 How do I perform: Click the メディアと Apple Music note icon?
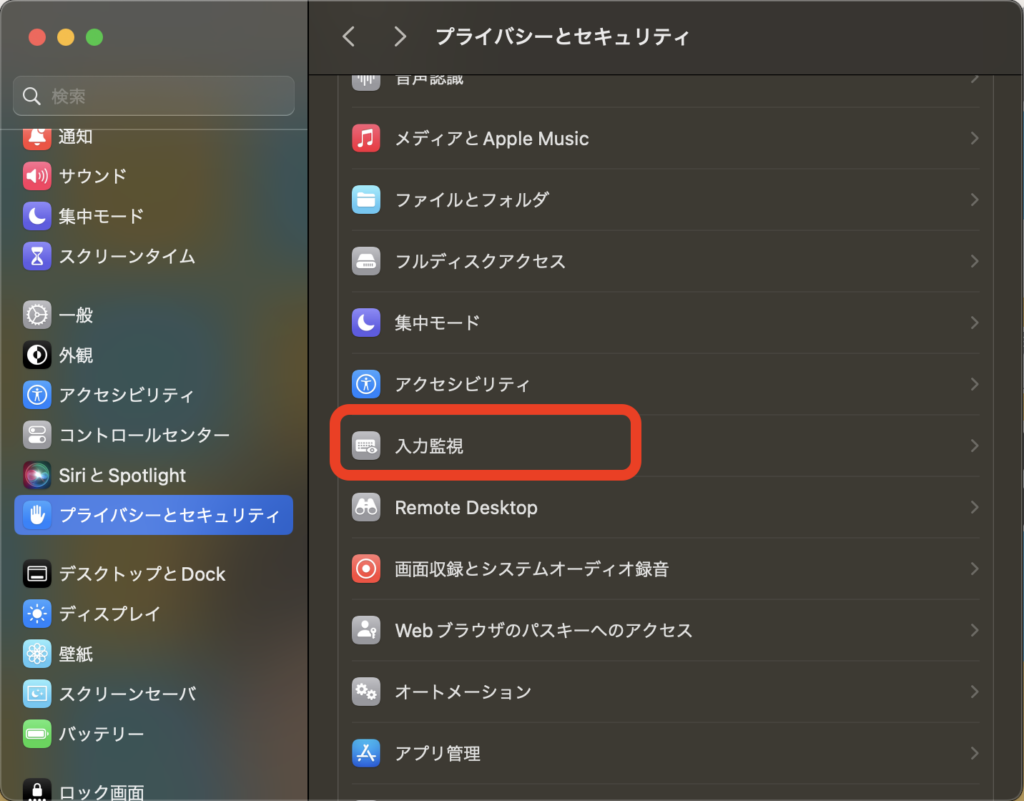click(x=366, y=138)
